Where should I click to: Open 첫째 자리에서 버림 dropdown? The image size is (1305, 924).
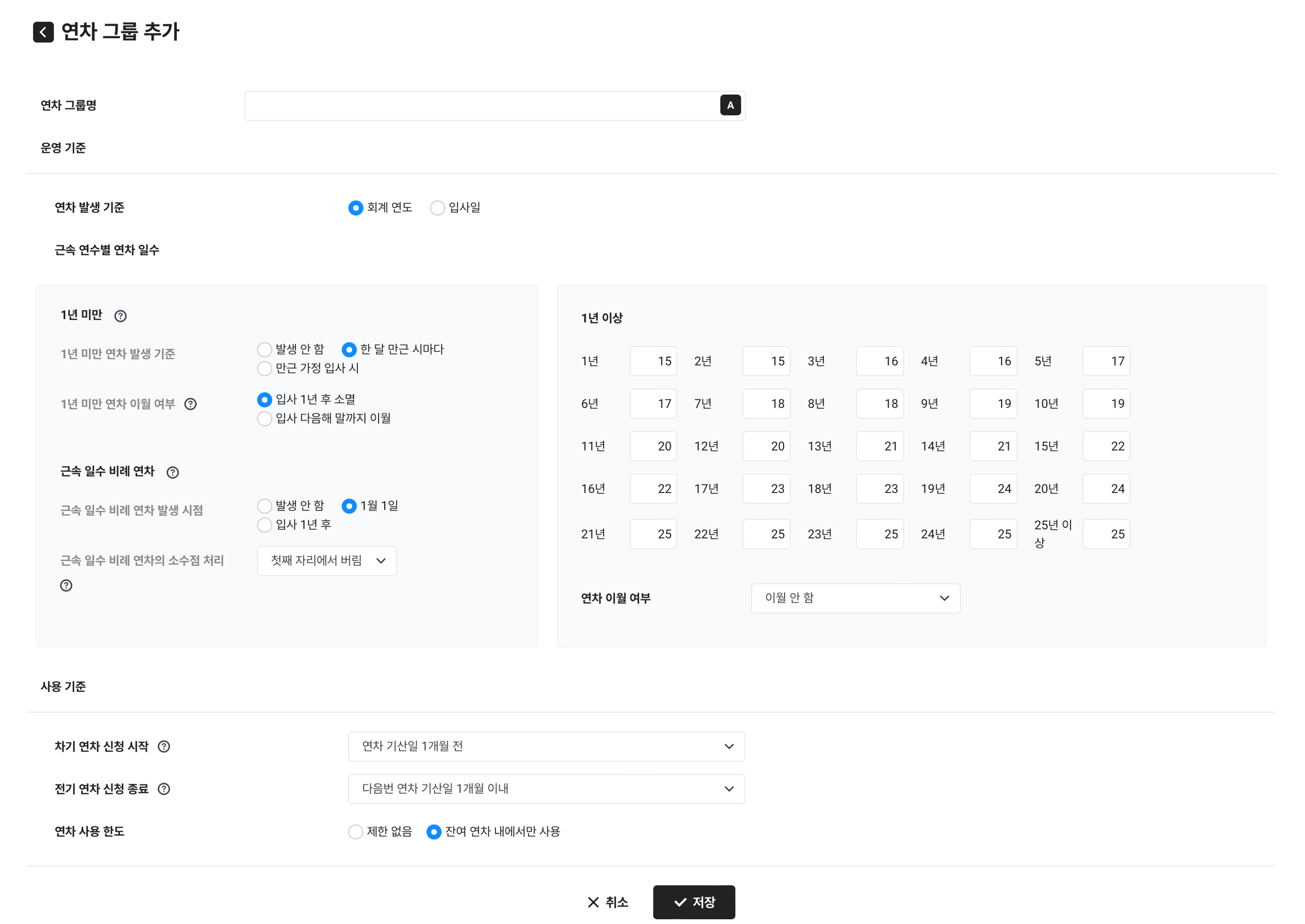coord(327,561)
